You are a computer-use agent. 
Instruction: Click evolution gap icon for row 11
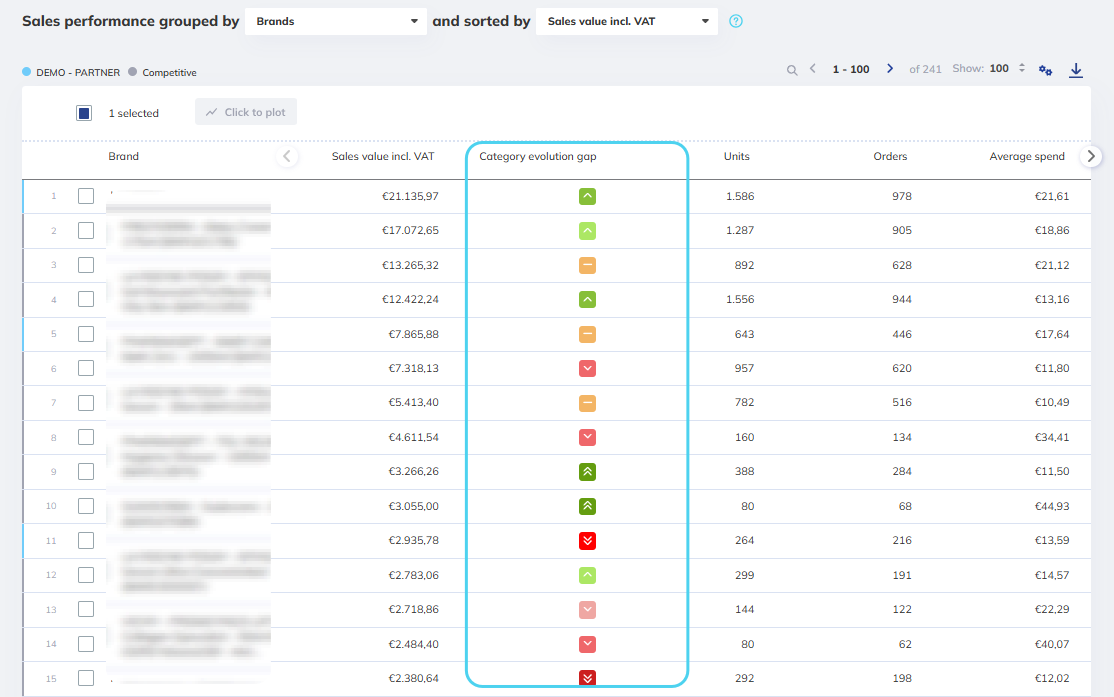[588, 541]
